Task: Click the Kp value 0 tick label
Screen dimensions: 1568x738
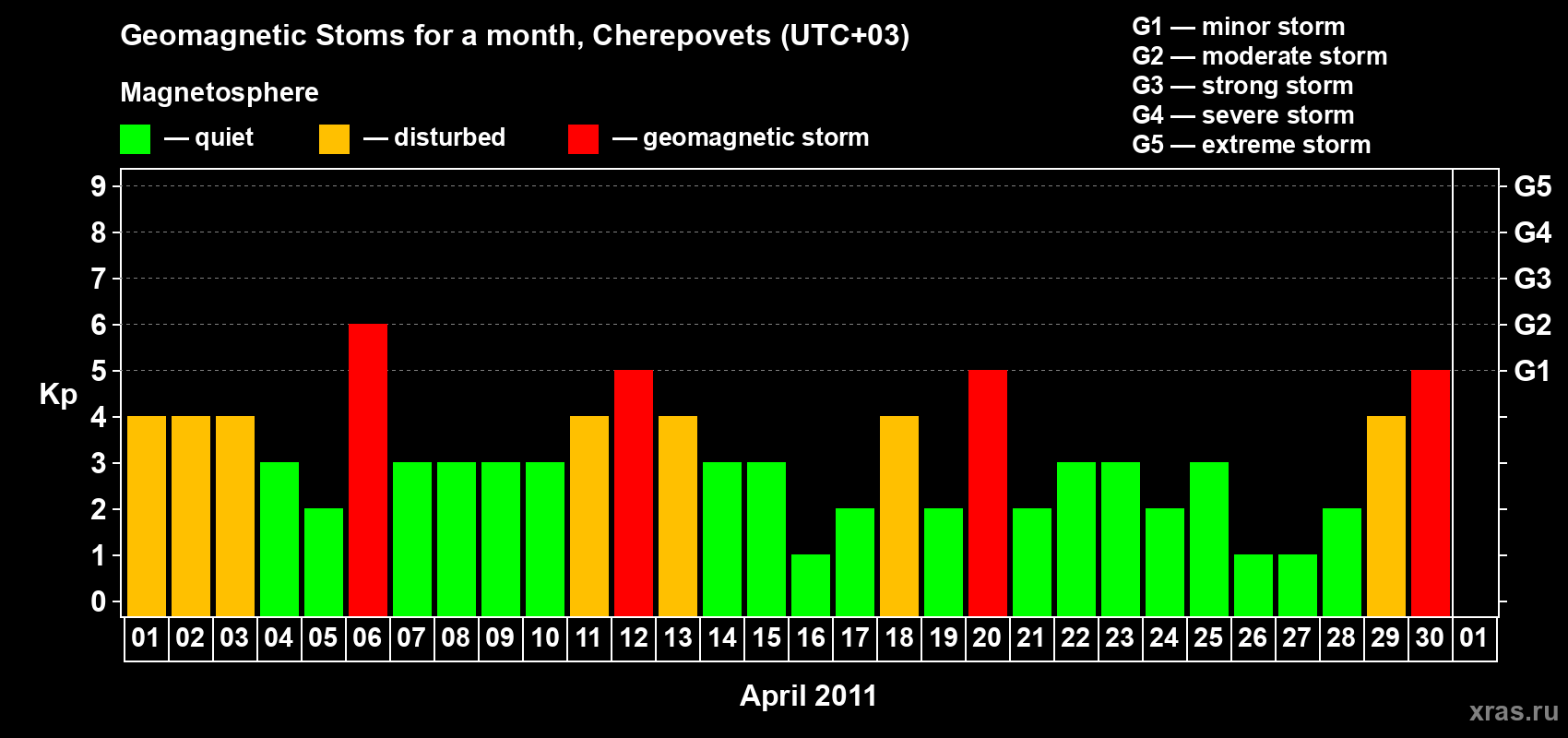Action: [x=99, y=601]
